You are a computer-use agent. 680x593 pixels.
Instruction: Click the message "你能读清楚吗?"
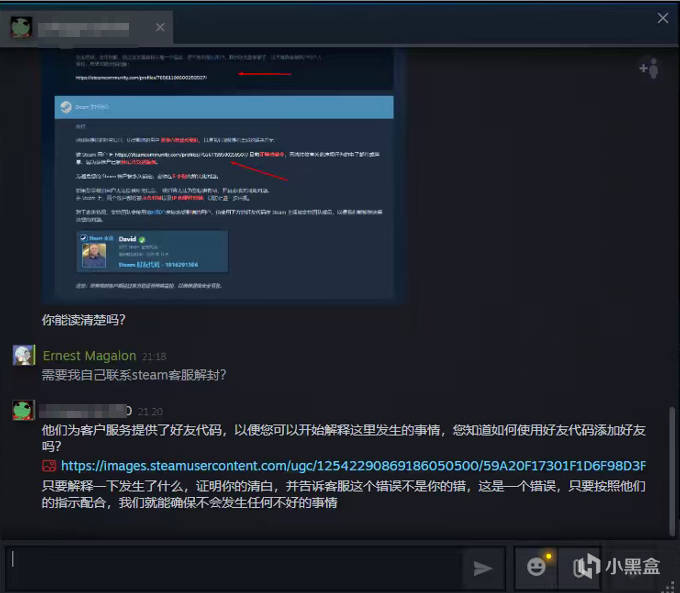(x=84, y=321)
